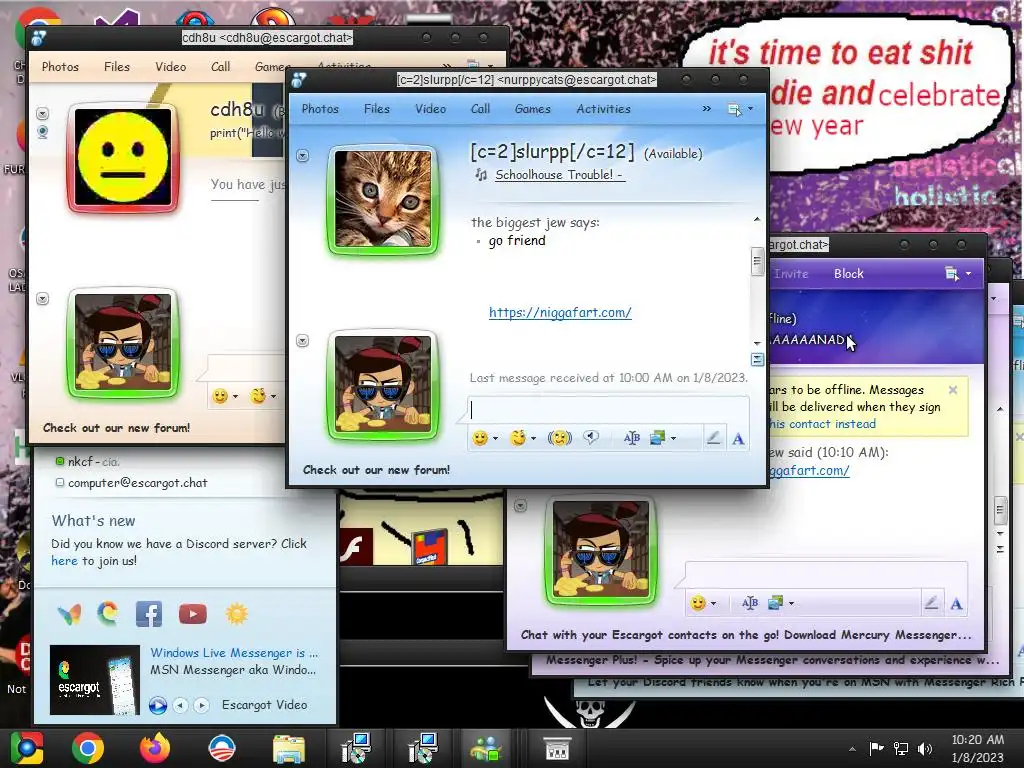The image size is (1024, 768).
Task: Open background dropdown arrow in purple chat
Action: [x=792, y=603]
